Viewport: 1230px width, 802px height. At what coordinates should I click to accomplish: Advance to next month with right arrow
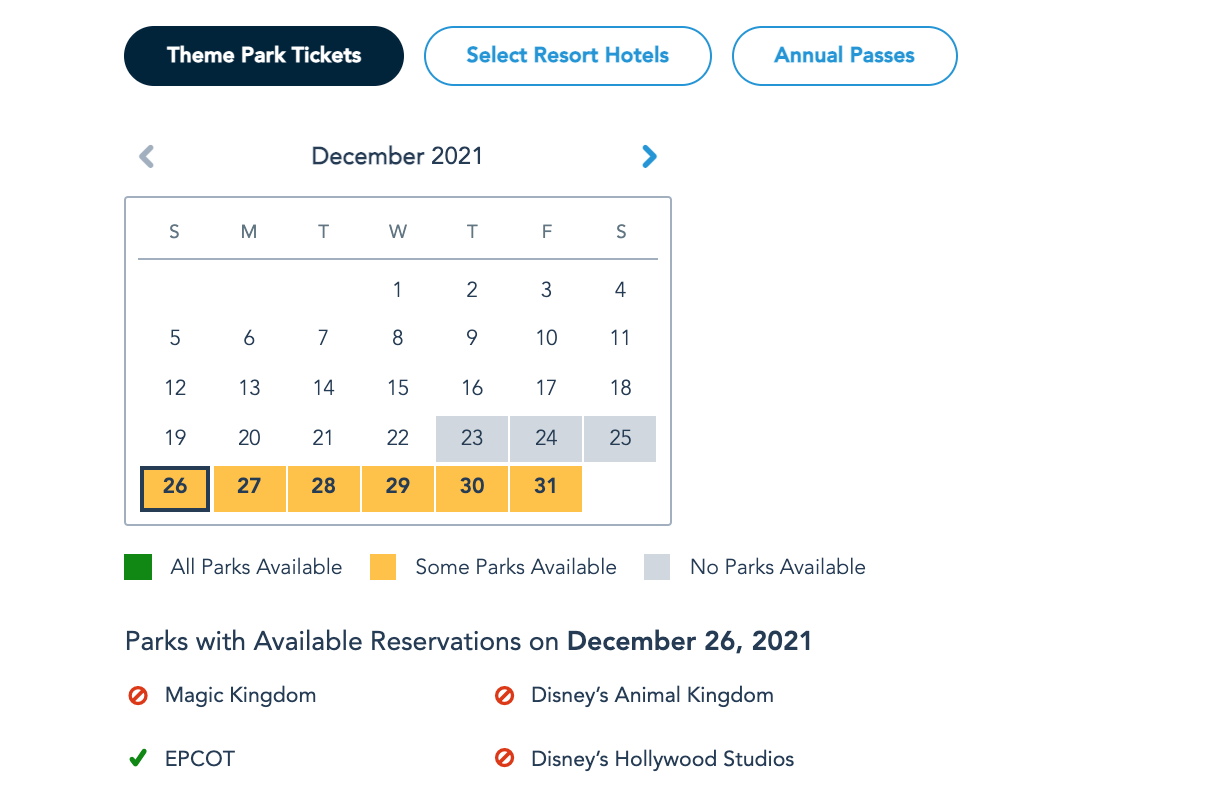(x=649, y=156)
